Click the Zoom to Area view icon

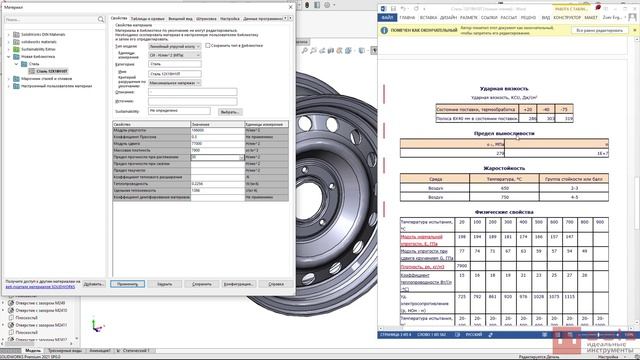click(x=313, y=51)
